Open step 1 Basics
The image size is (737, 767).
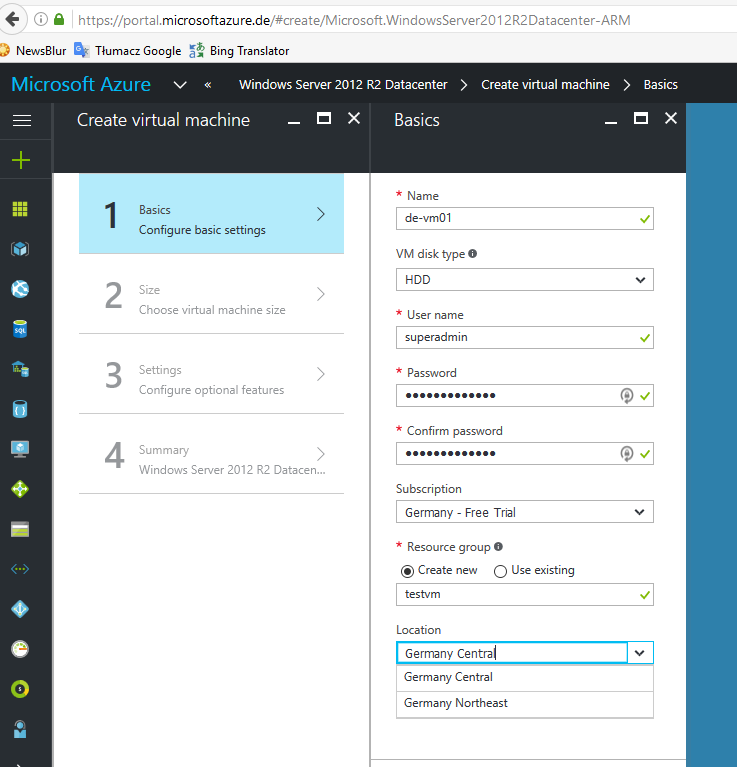click(211, 213)
